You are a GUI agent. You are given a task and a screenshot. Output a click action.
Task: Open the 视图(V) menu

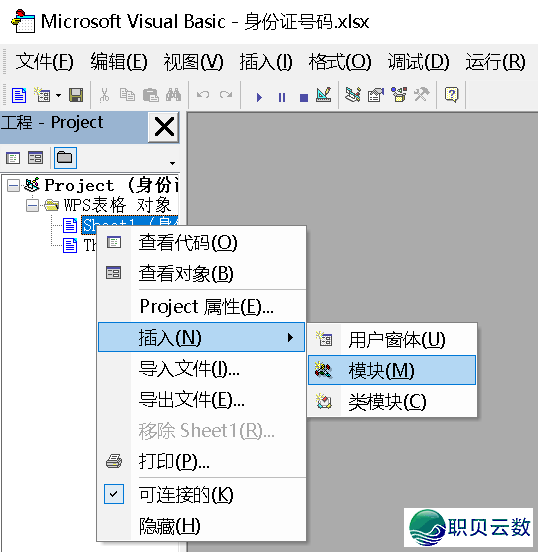tap(193, 62)
